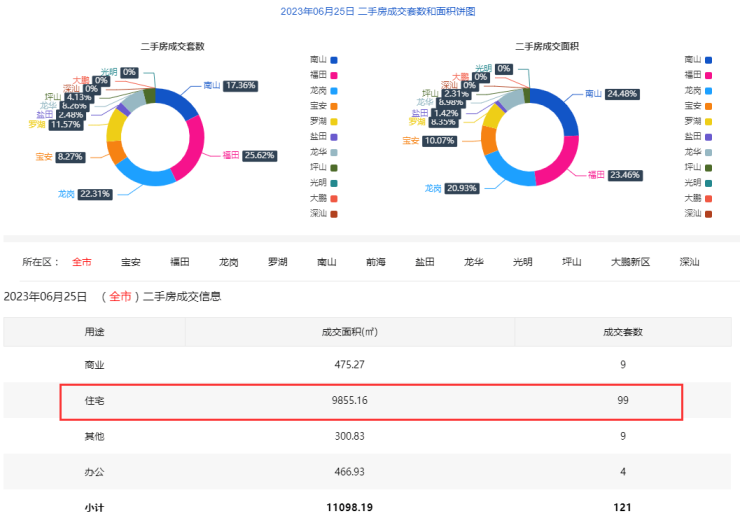Screen dimensions: 740x523
Task: Select the 罗湖 district link
Action: coord(277,262)
